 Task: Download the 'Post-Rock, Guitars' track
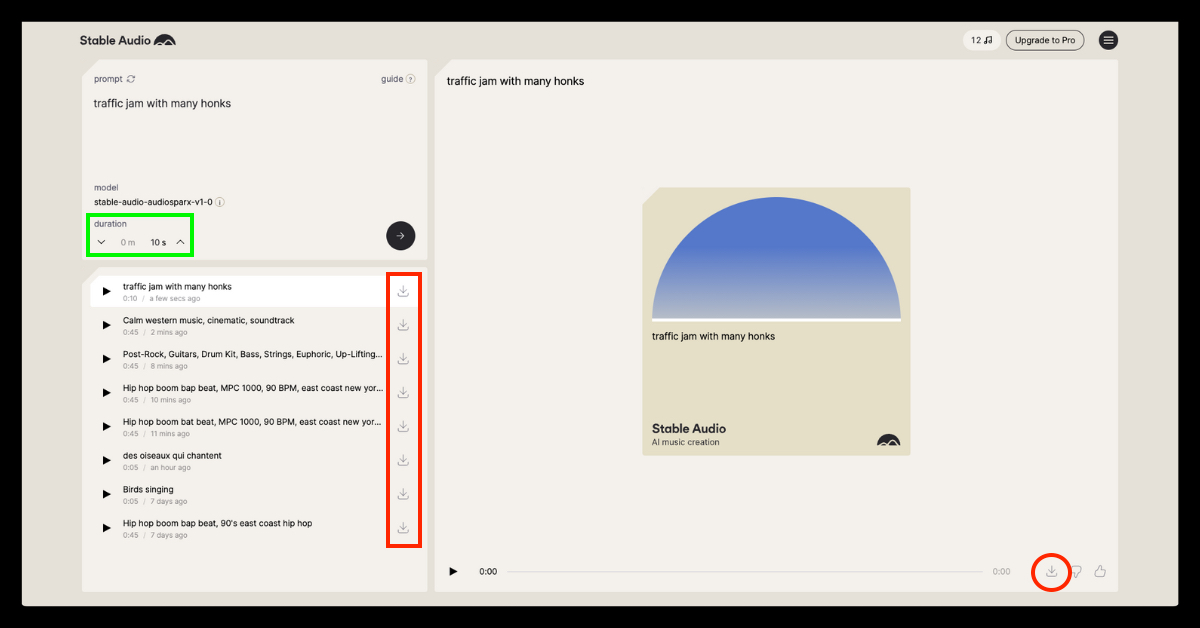(x=403, y=359)
